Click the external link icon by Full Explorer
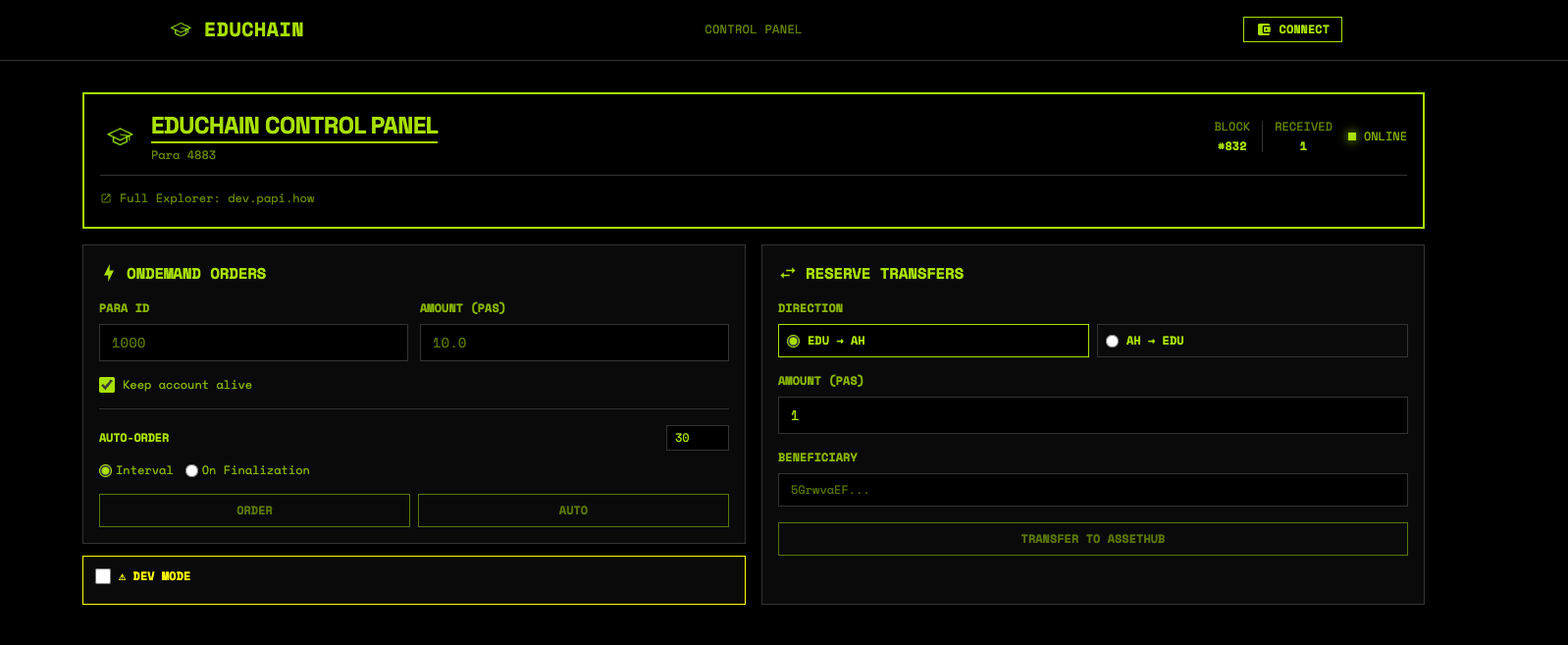The width and height of the screenshot is (1568, 645). [x=106, y=198]
